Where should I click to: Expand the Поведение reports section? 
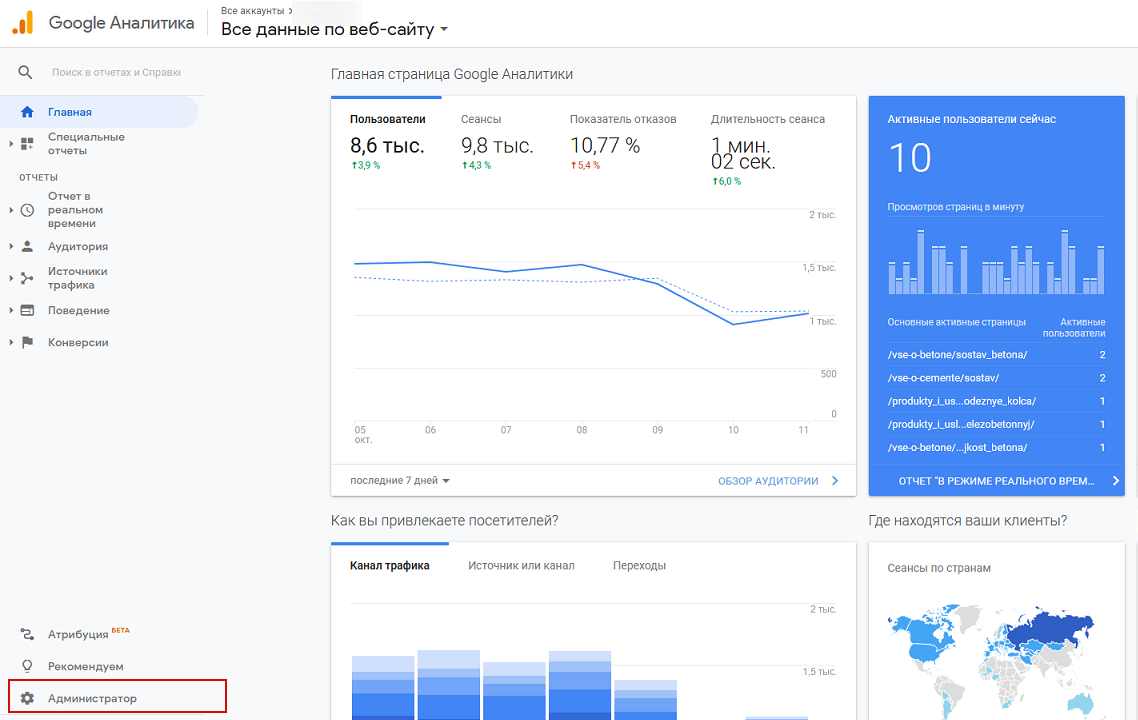pyautogui.click(x=11, y=310)
